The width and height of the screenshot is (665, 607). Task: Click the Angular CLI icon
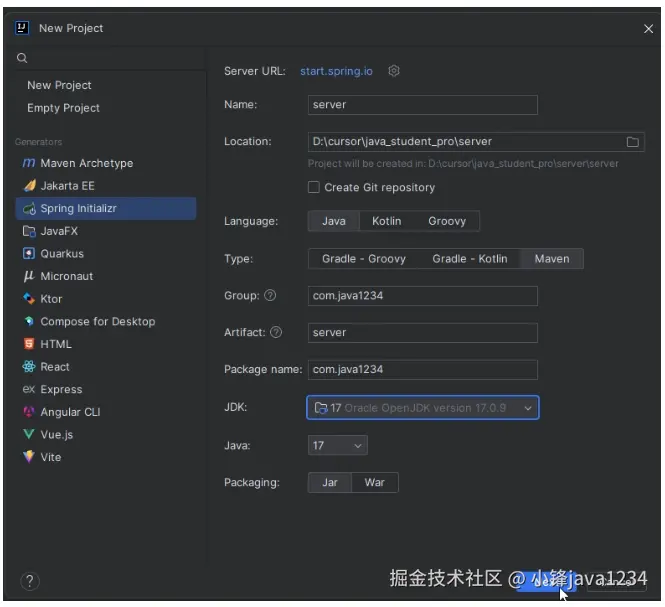click(29, 411)
